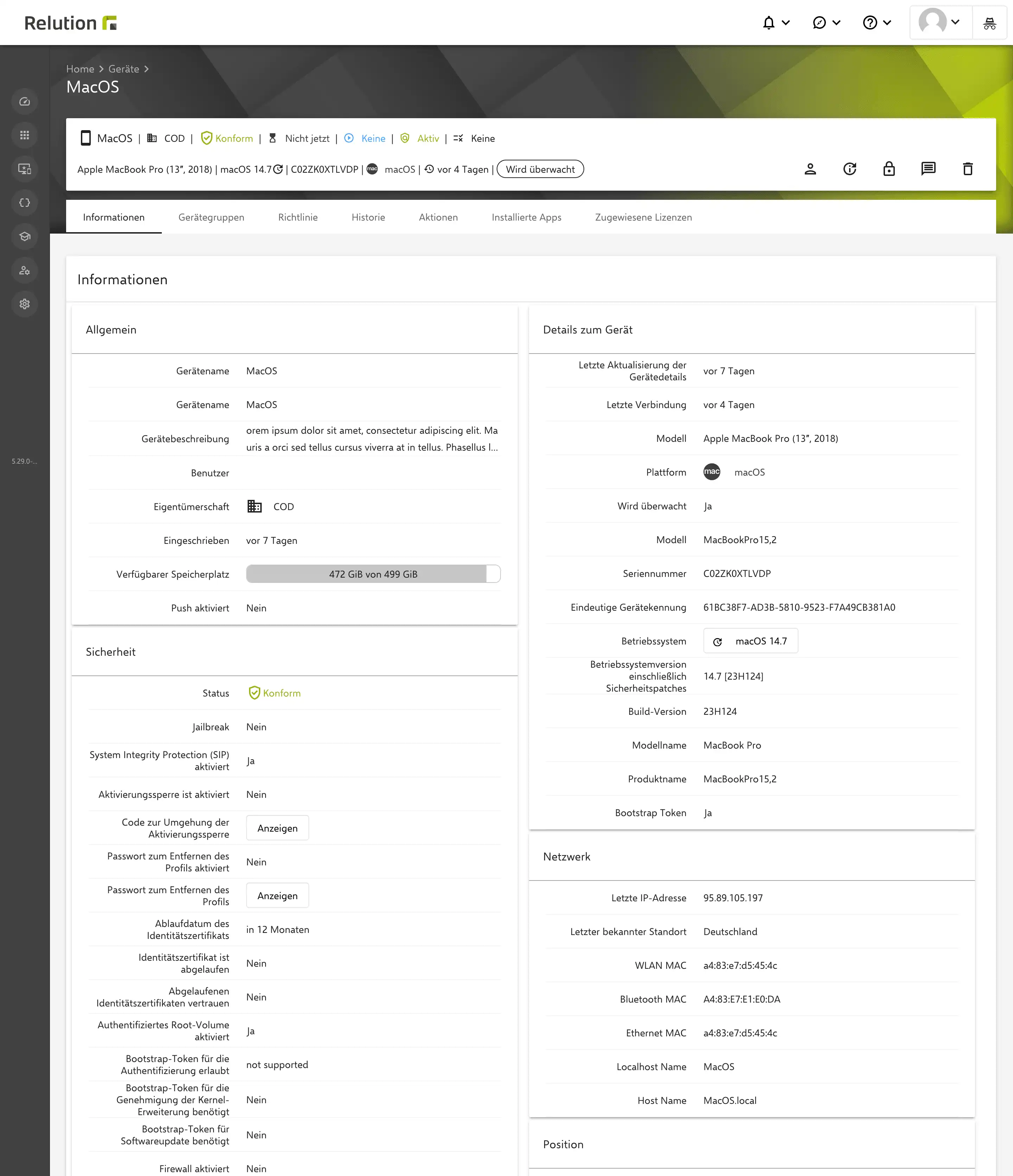Click the Wird überwacht badge

[540, 169]
